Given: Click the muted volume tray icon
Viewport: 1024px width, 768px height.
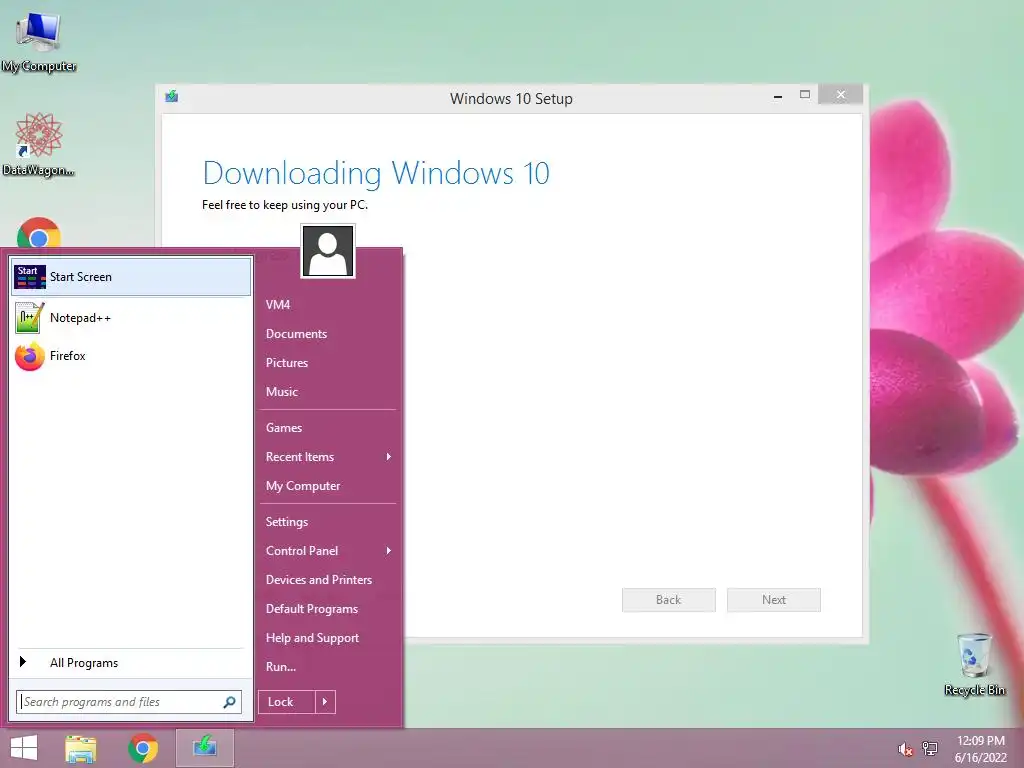Looking at the screenshot, I should pos(905,749).
